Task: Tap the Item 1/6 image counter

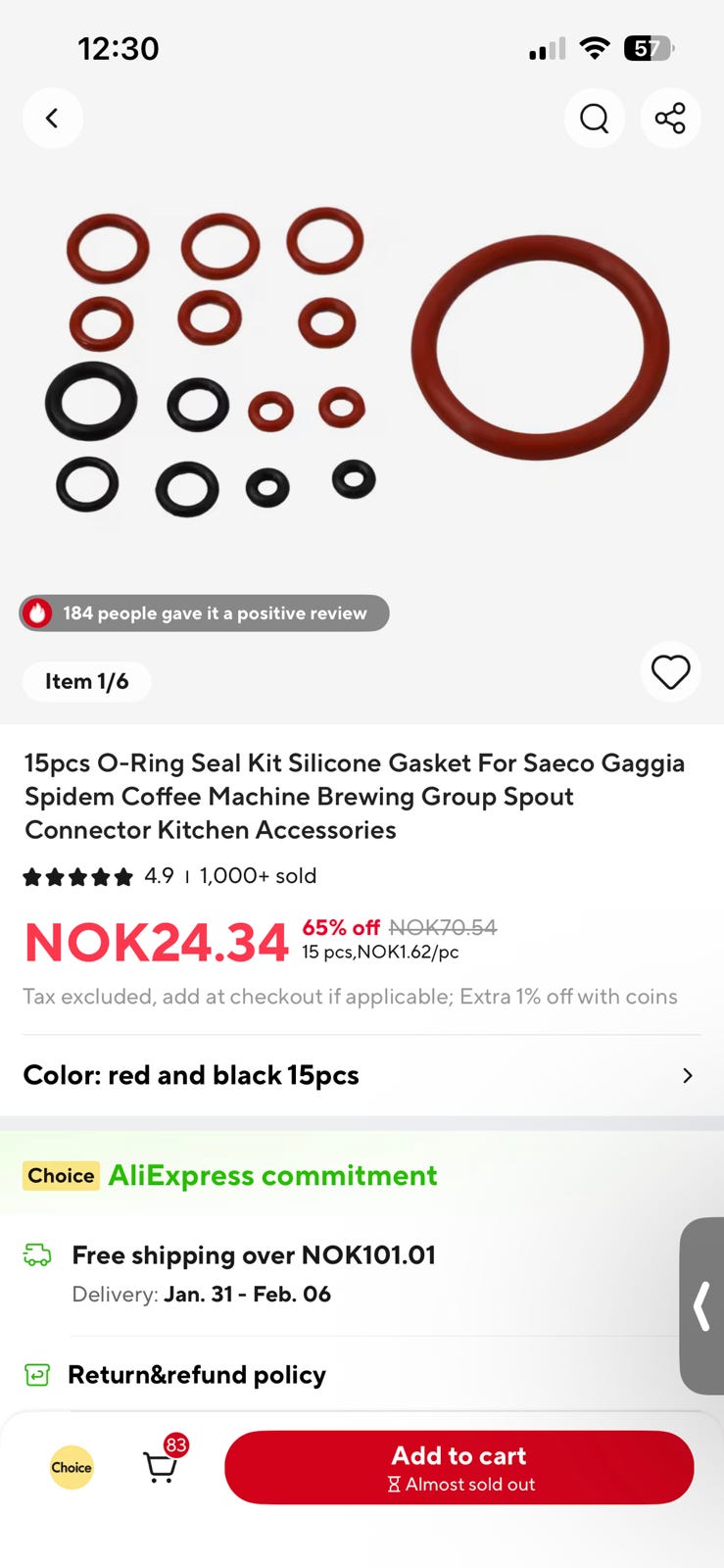Action: point(86,681)
